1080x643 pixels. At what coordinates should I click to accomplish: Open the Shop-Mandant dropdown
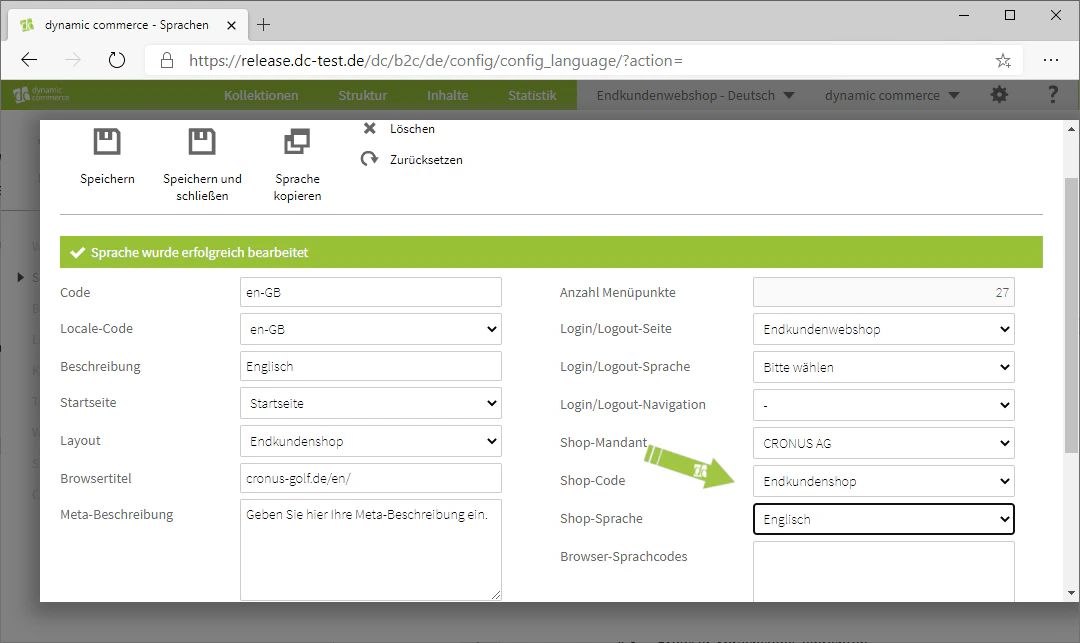tap(884, 443)
